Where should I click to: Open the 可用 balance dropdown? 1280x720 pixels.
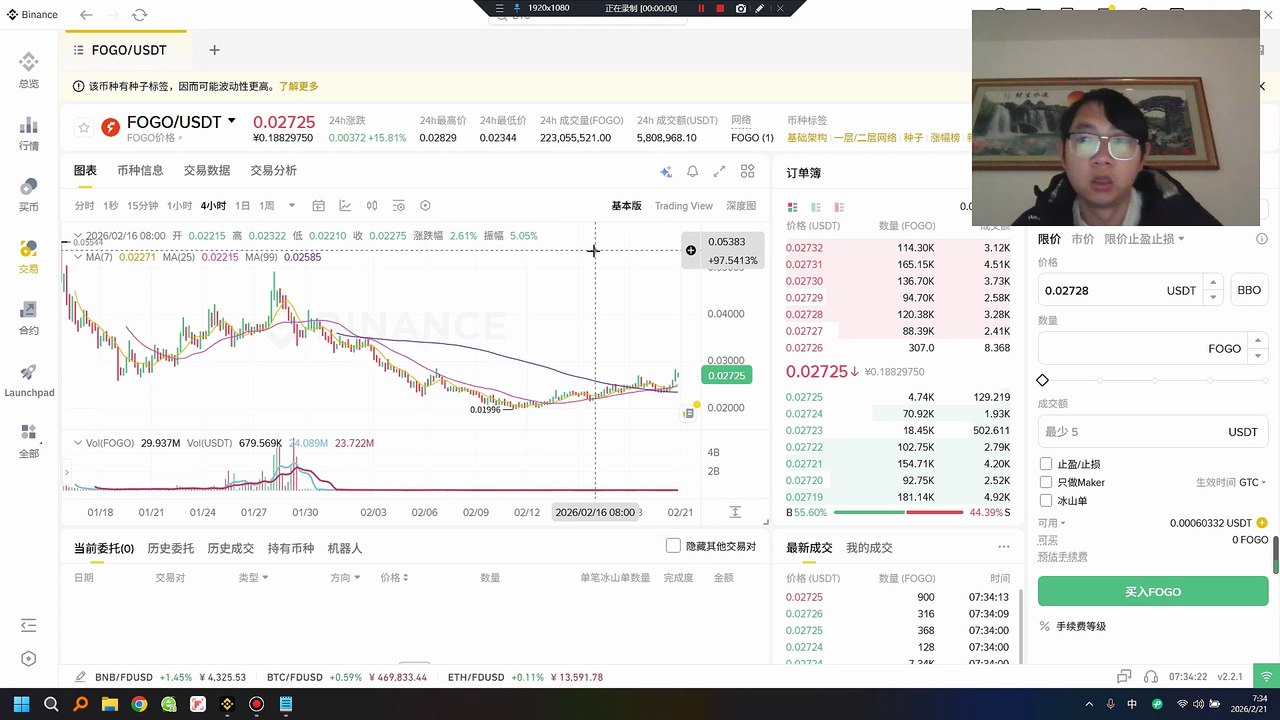click(1052, 523)
